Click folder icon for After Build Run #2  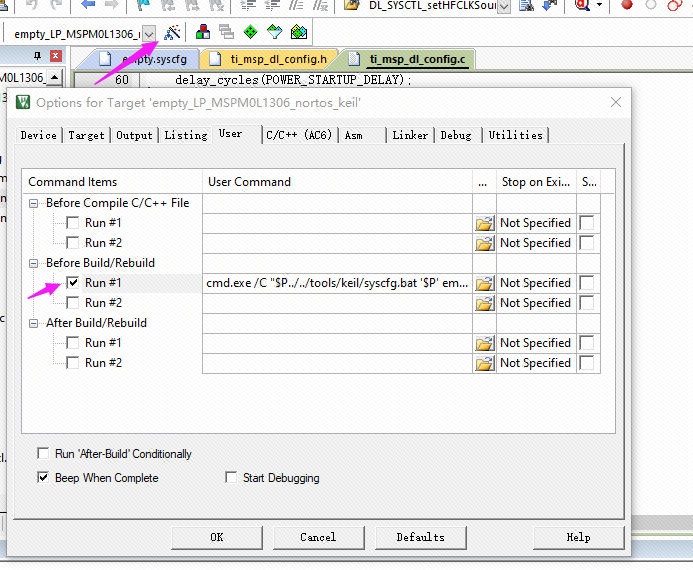coord(485,363)
